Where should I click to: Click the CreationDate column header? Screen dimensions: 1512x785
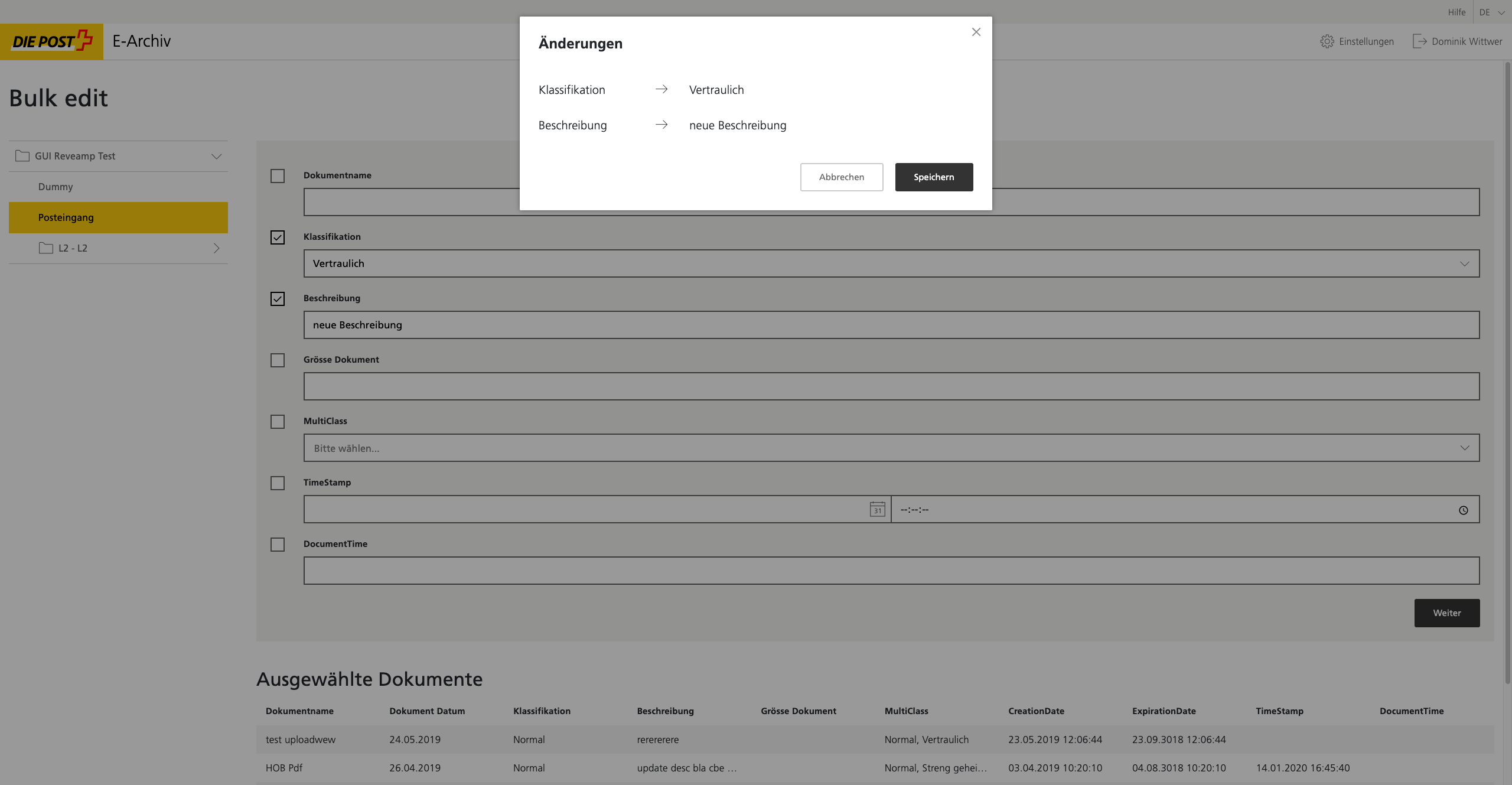[x=1036, y=711]
